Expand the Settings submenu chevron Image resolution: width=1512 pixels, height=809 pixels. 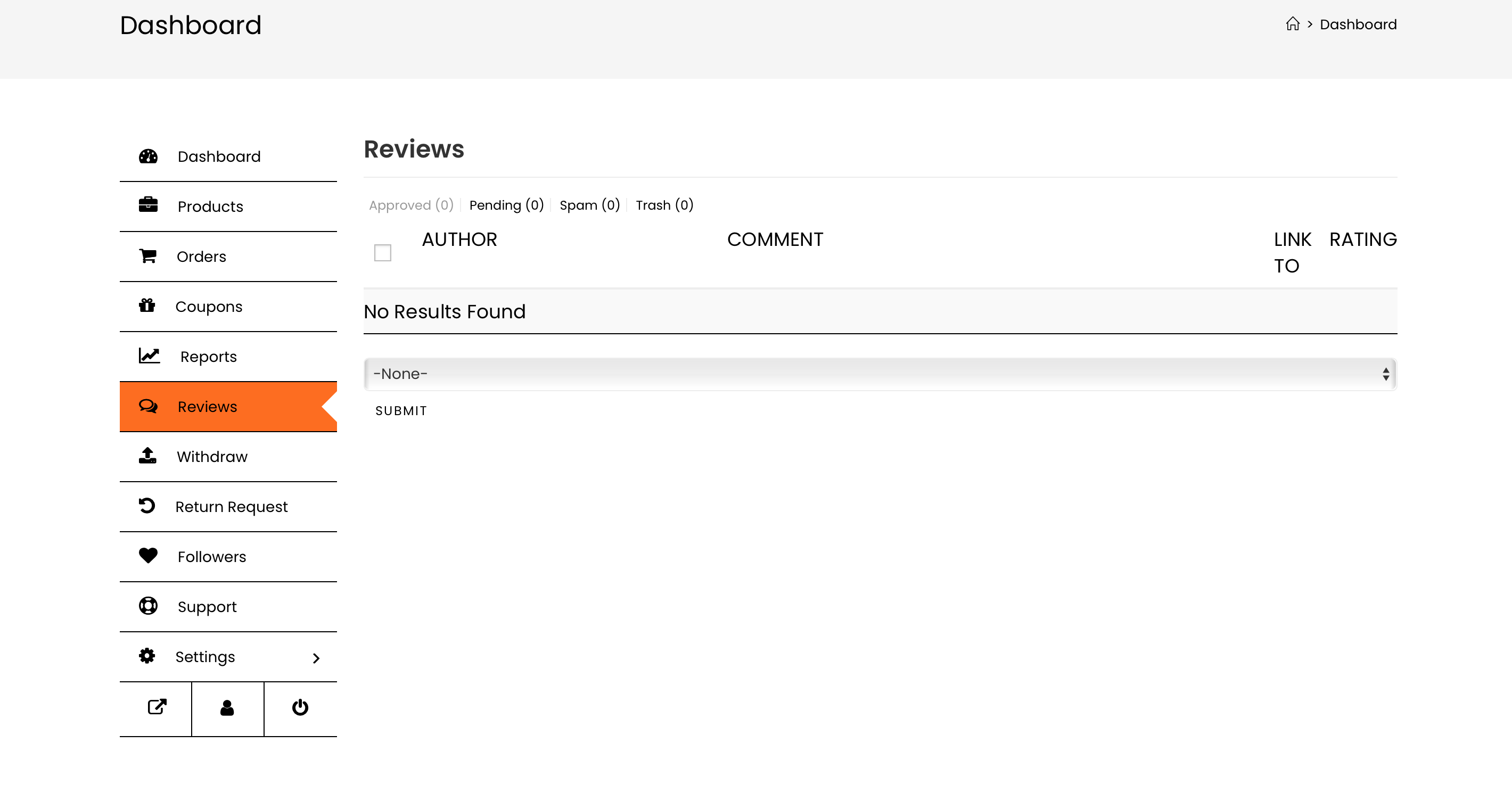pyautogui.click(x=316, y=658)
